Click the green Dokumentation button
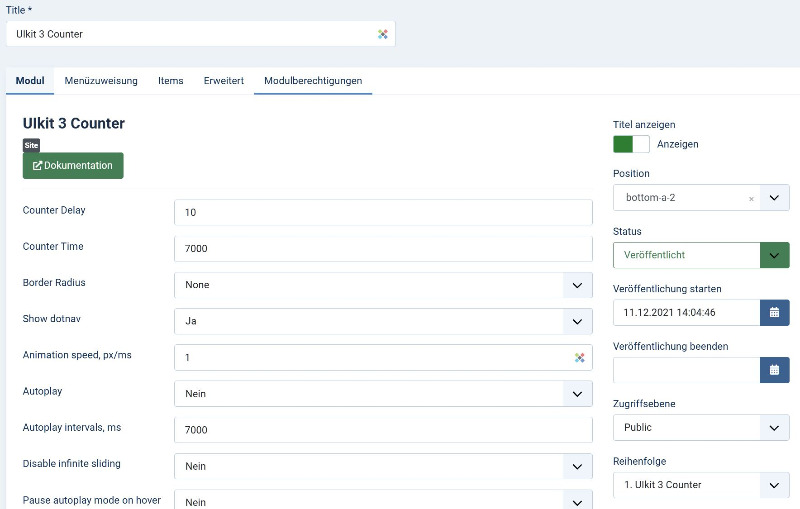The width and height of the screenshot is (800, 509). pos(73,165)
